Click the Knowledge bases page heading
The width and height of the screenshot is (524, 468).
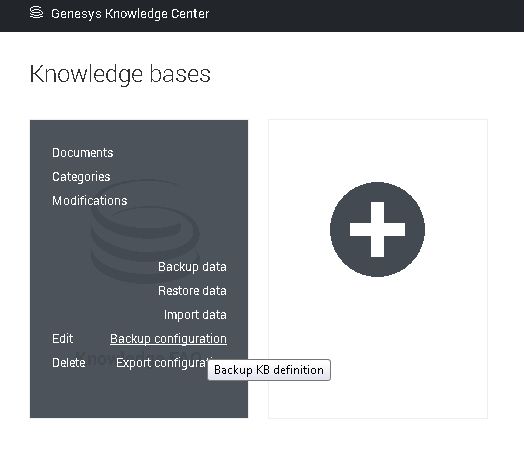pos(120,74)
